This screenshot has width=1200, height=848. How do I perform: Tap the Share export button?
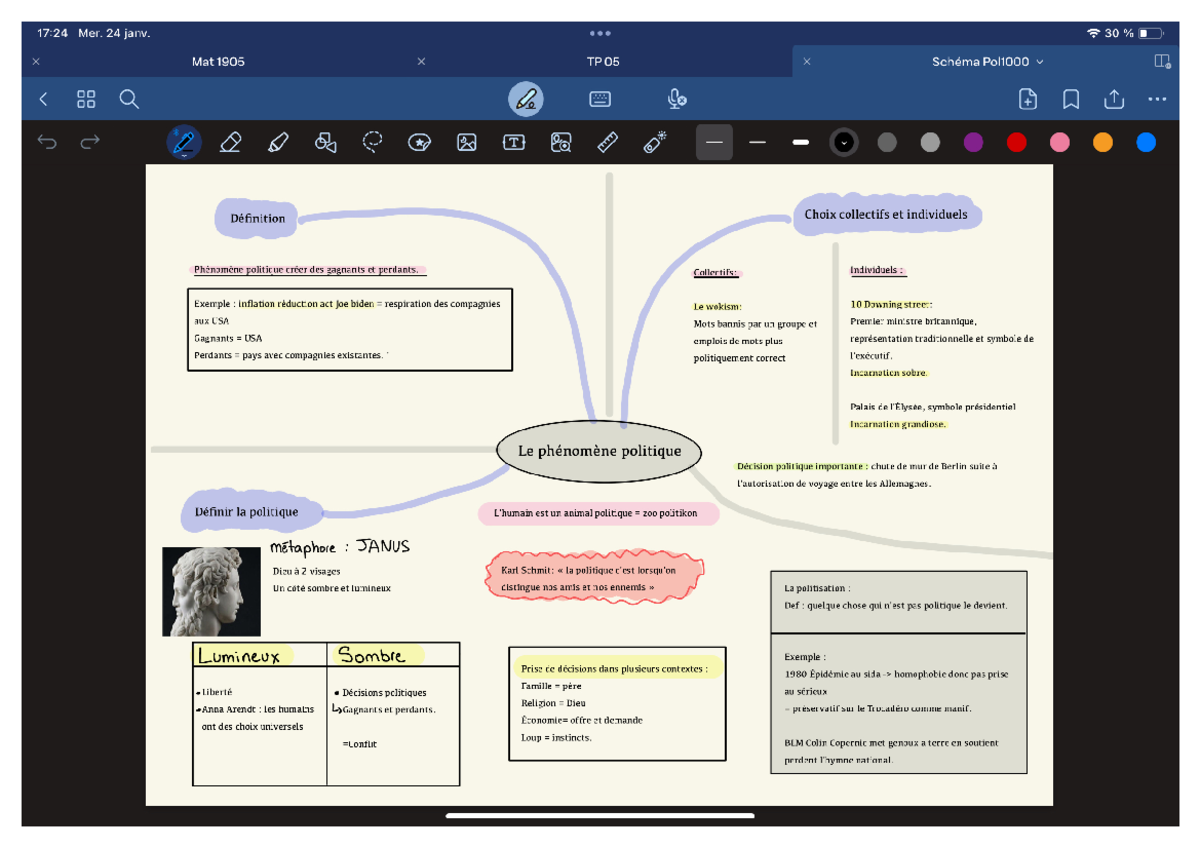tap(1114, 99)
